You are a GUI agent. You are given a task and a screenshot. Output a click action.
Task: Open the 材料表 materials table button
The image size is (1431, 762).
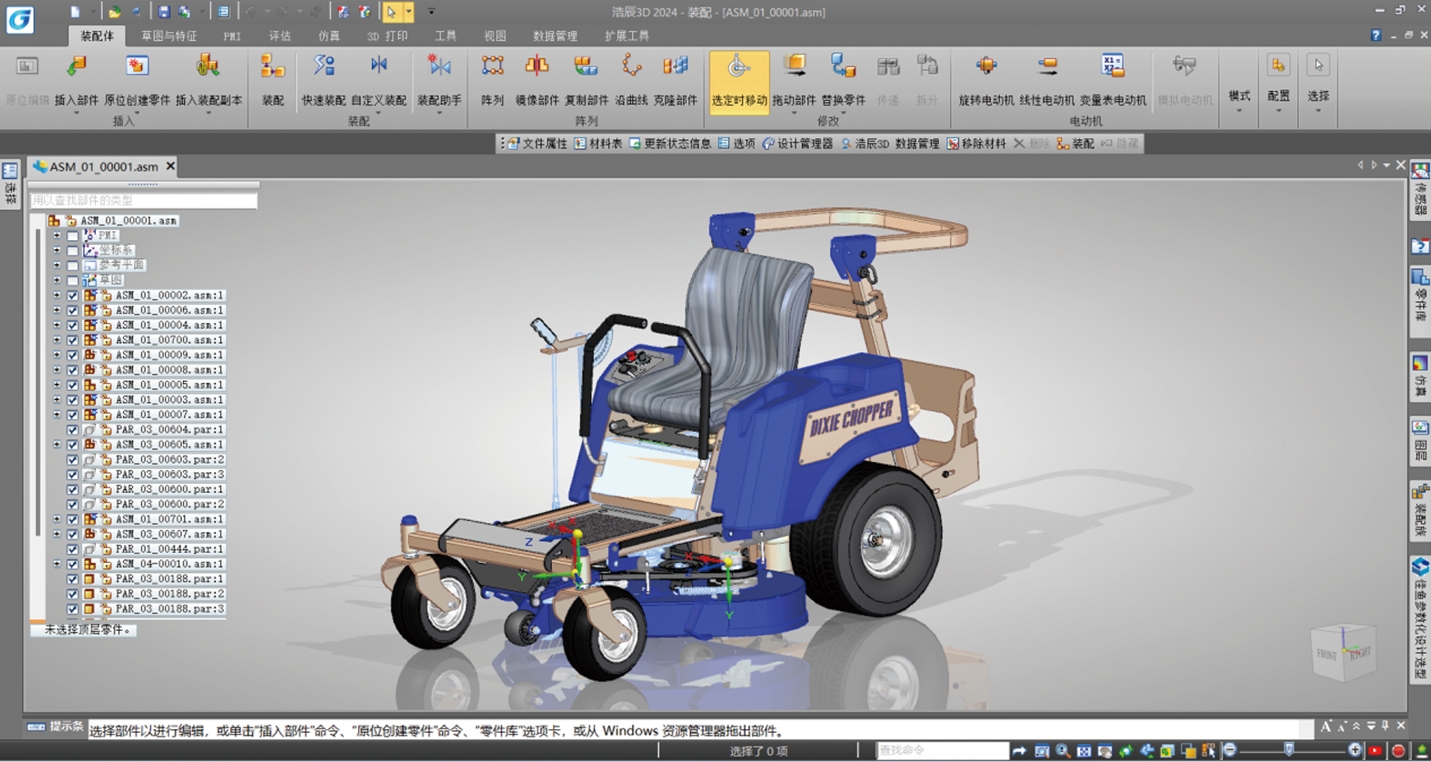pyautogui.click(x=598, y=144)
